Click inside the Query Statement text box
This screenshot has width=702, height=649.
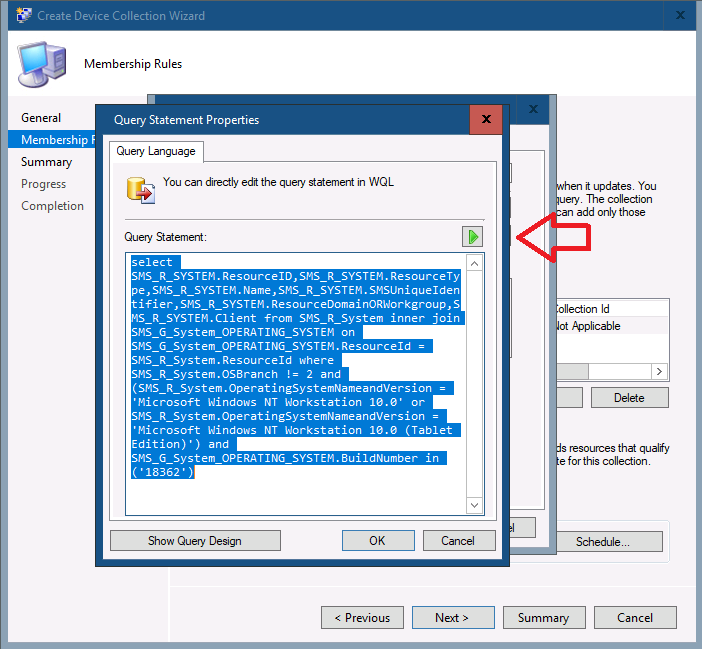(295, 384)
